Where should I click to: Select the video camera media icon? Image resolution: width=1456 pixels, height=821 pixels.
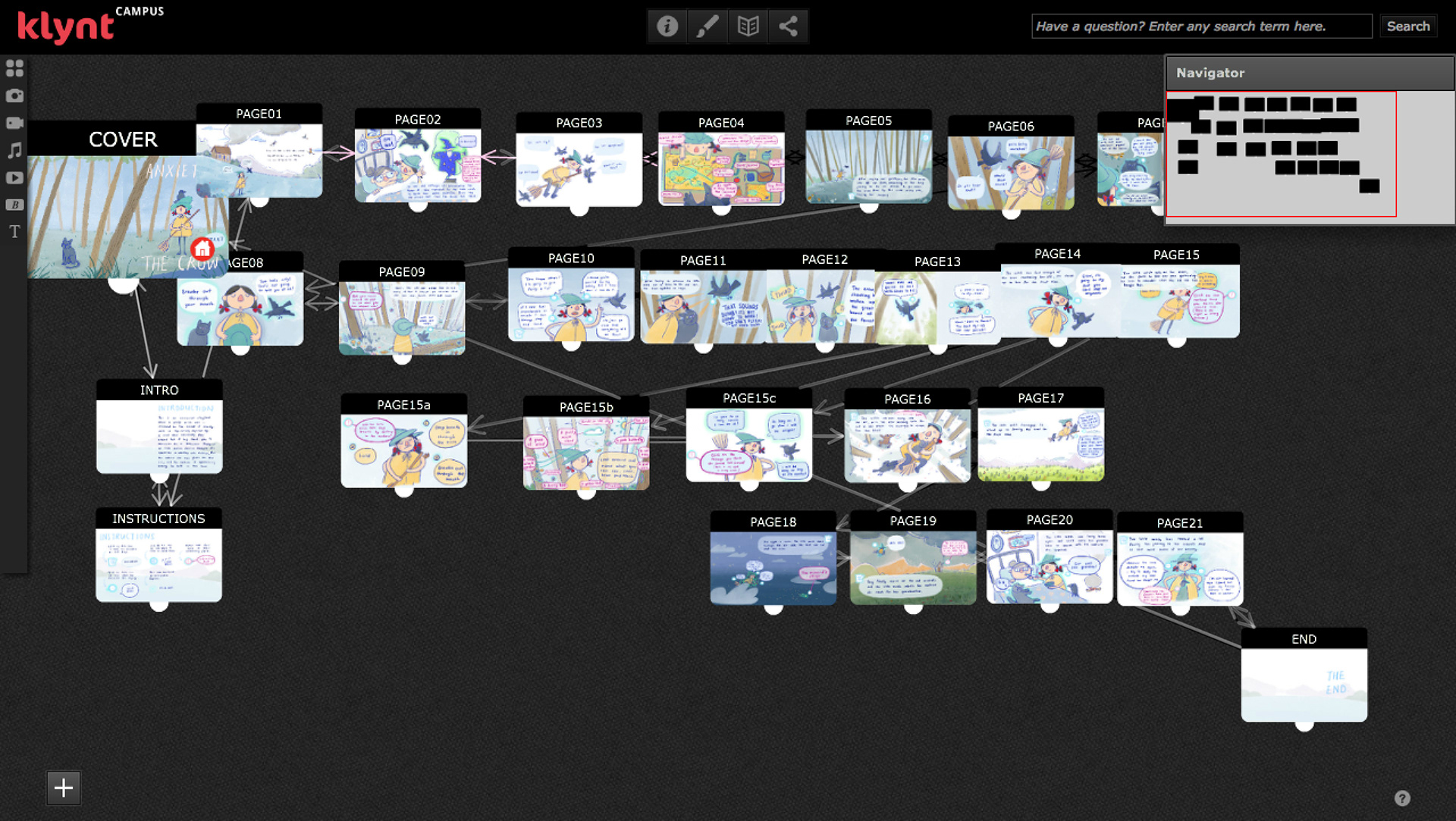[x=14, y=123]
